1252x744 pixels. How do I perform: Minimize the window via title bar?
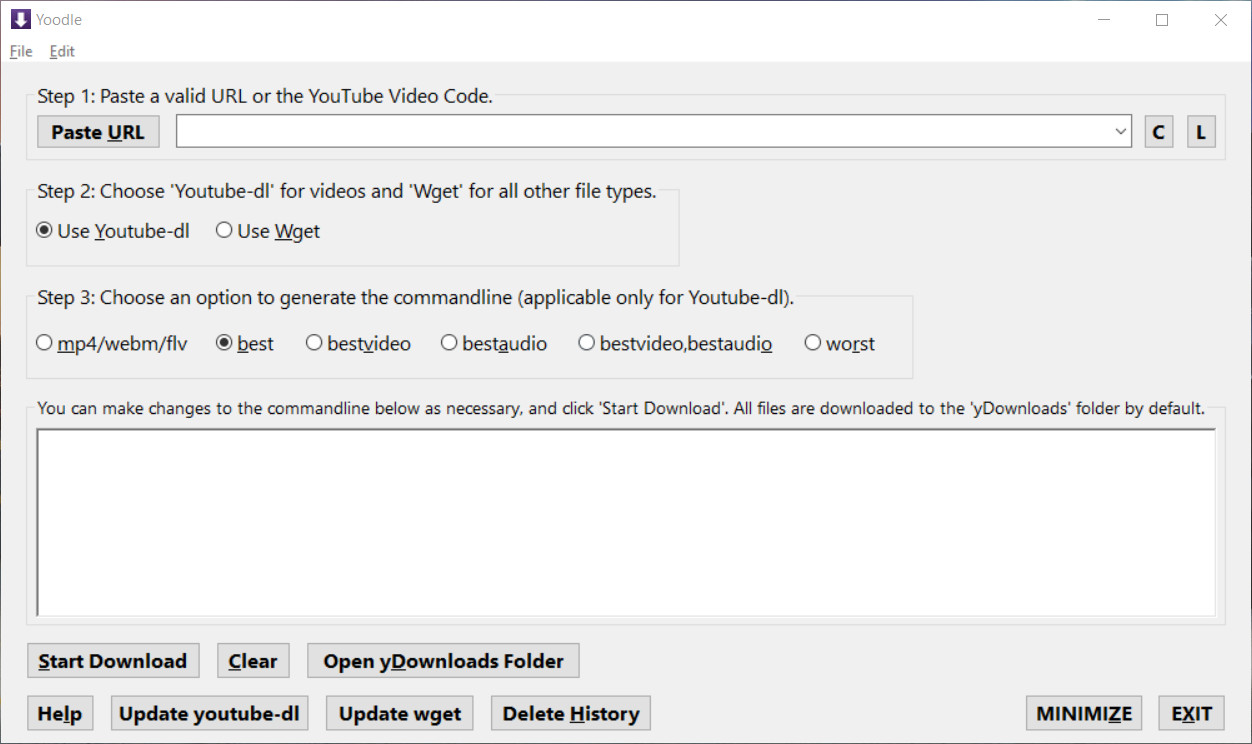click(1104, 20)
